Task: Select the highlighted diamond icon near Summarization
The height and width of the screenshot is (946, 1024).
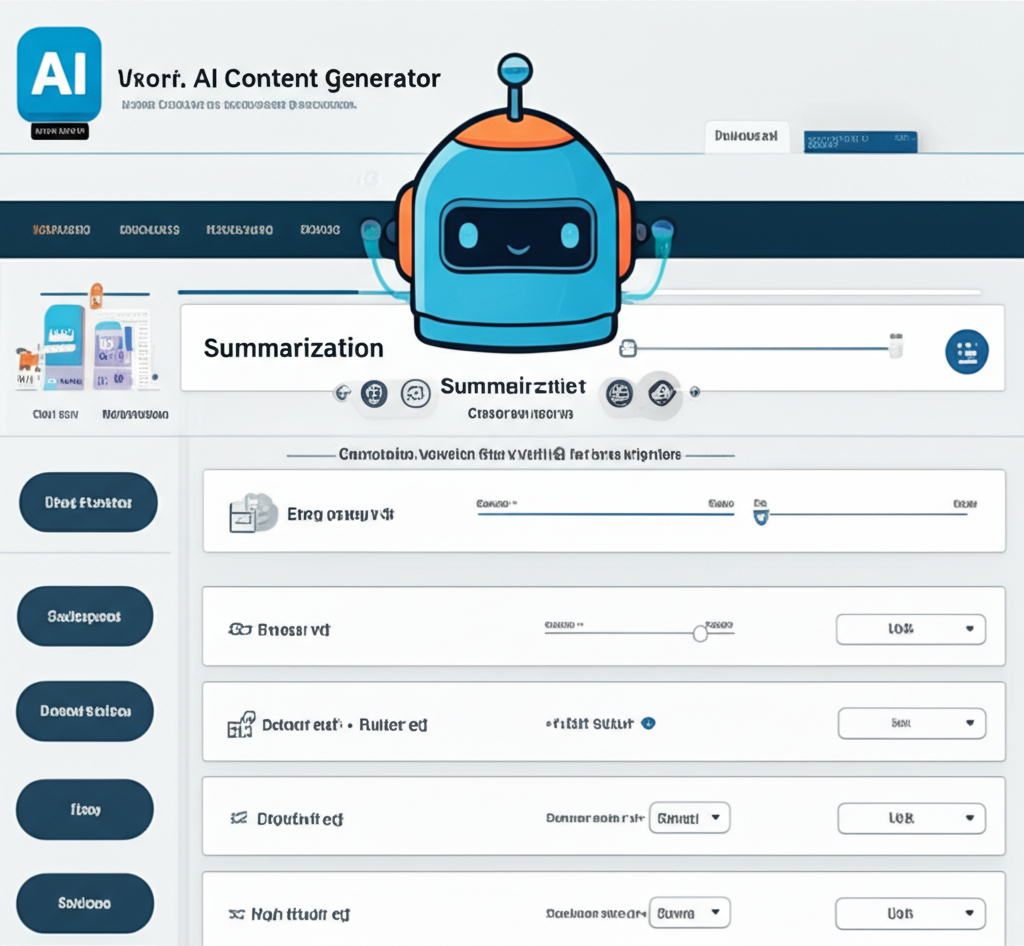Action: pos(663,394)
